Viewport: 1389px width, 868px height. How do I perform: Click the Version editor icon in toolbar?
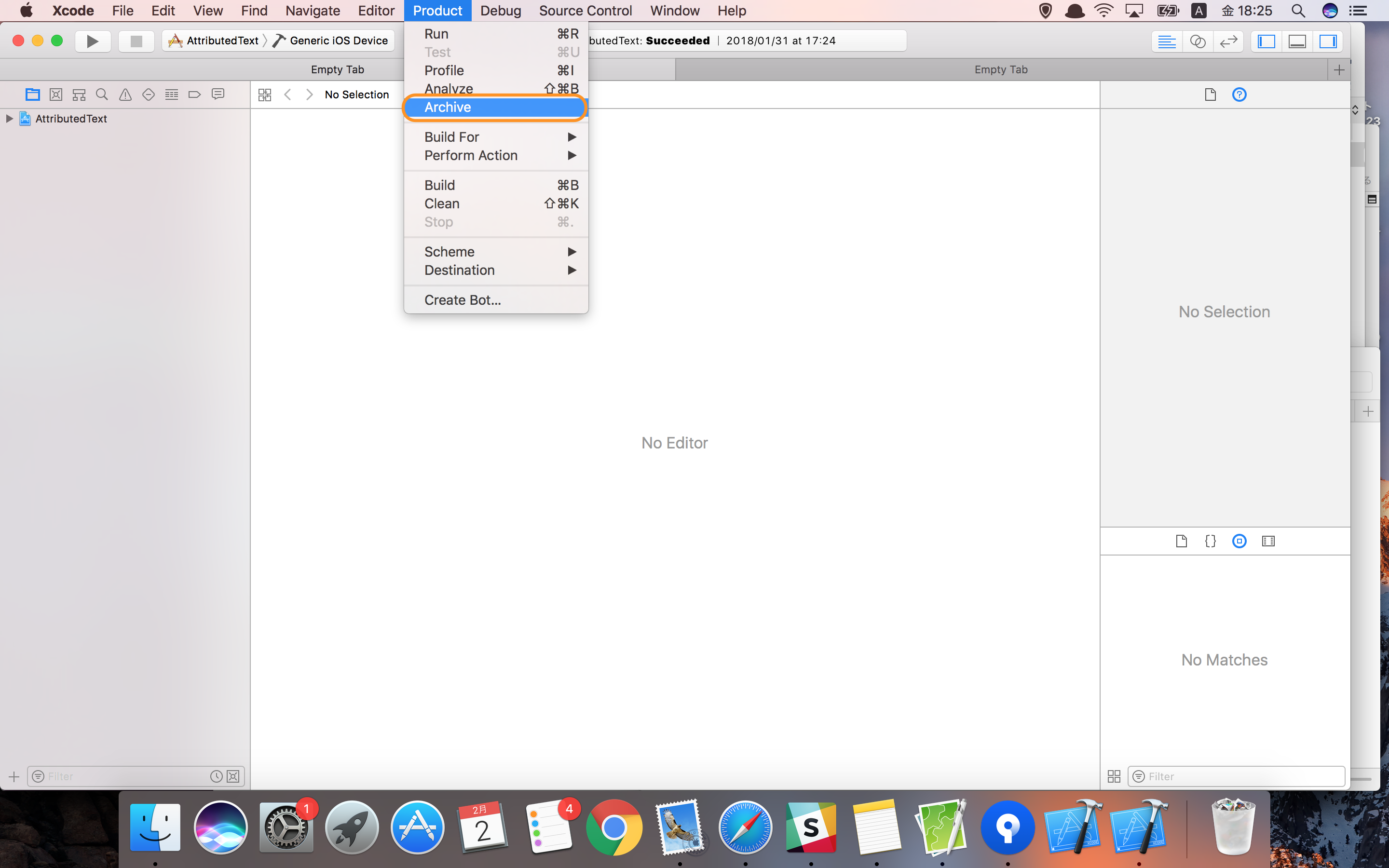point(1228,40)
